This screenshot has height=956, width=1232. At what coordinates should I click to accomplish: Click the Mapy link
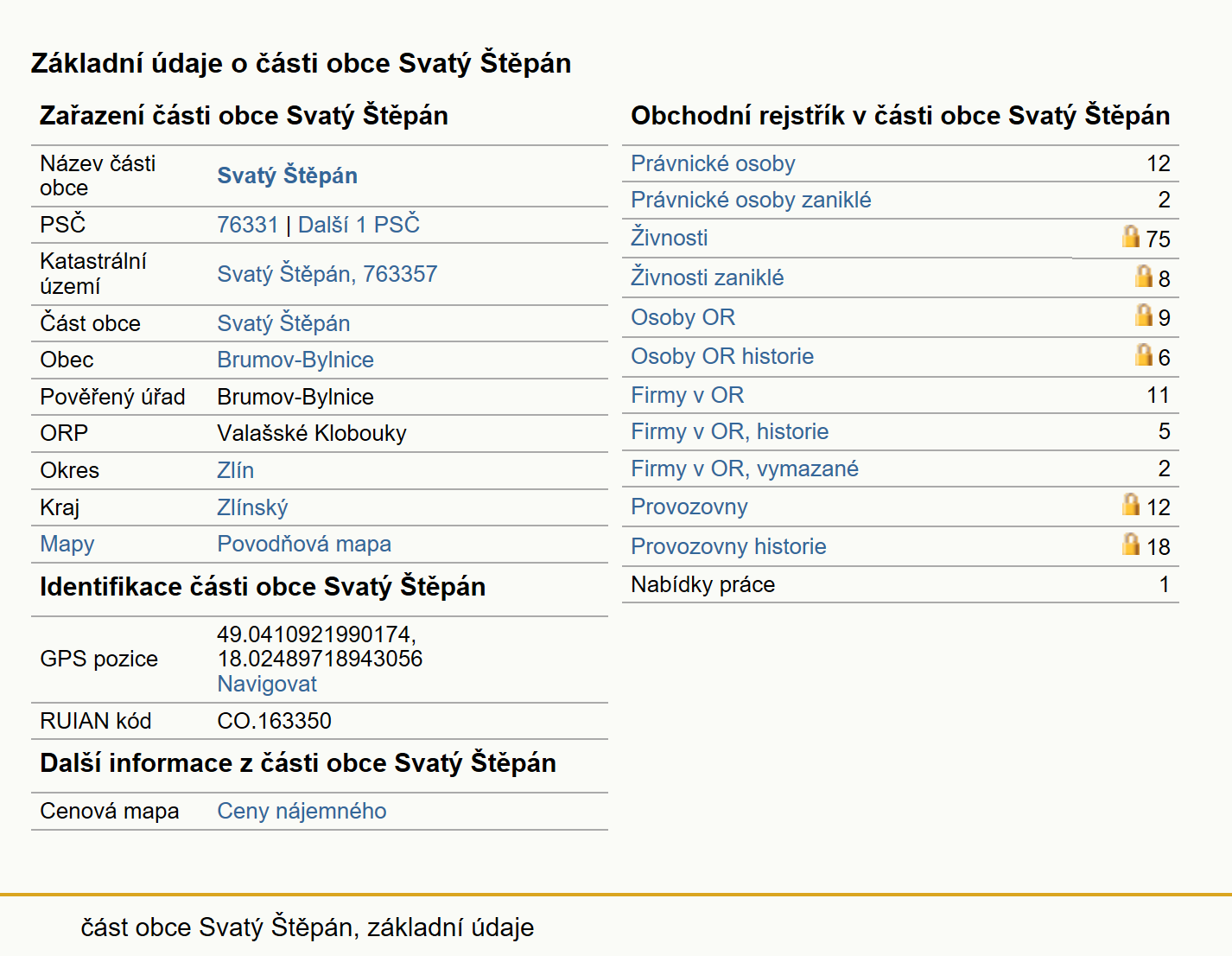click(x=67, y=544)
